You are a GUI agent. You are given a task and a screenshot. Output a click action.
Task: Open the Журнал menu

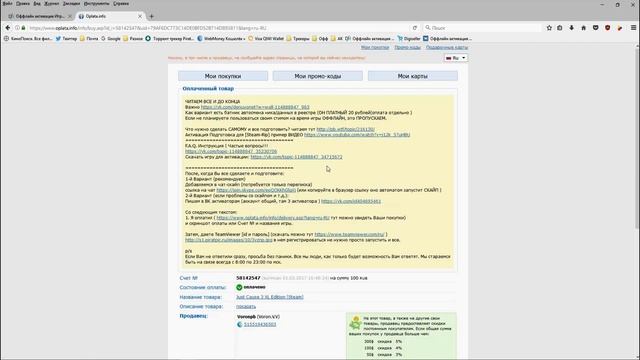51,4
